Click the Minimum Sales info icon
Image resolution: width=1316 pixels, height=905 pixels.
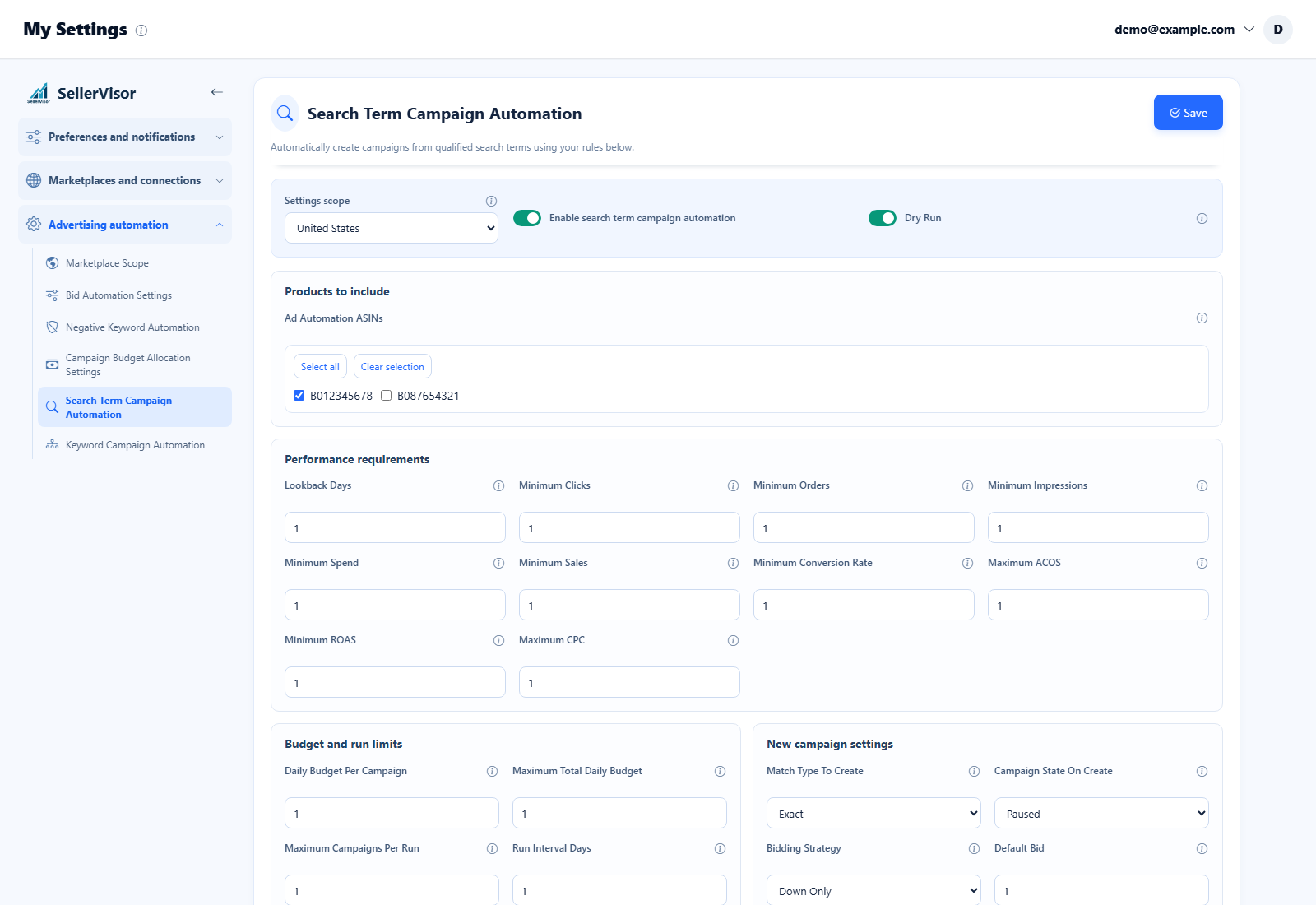(733, 563)
